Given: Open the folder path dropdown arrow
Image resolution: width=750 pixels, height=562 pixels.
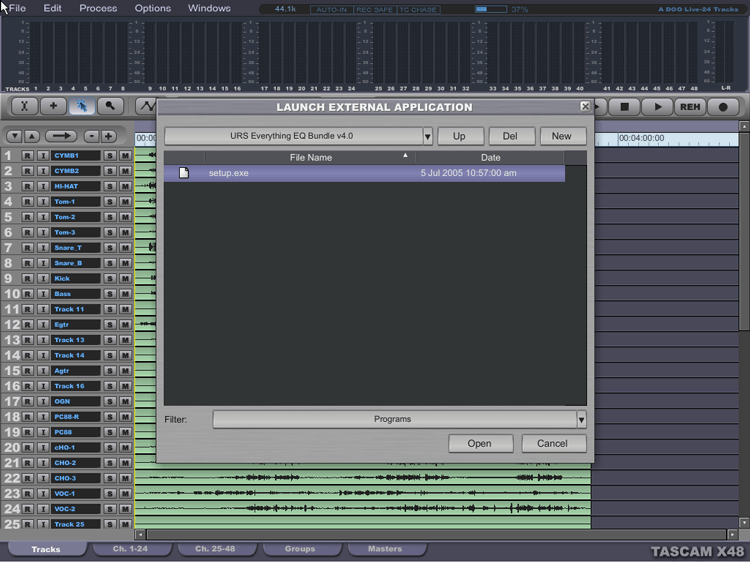Looking at the screenshot, I should click(428, 136).
